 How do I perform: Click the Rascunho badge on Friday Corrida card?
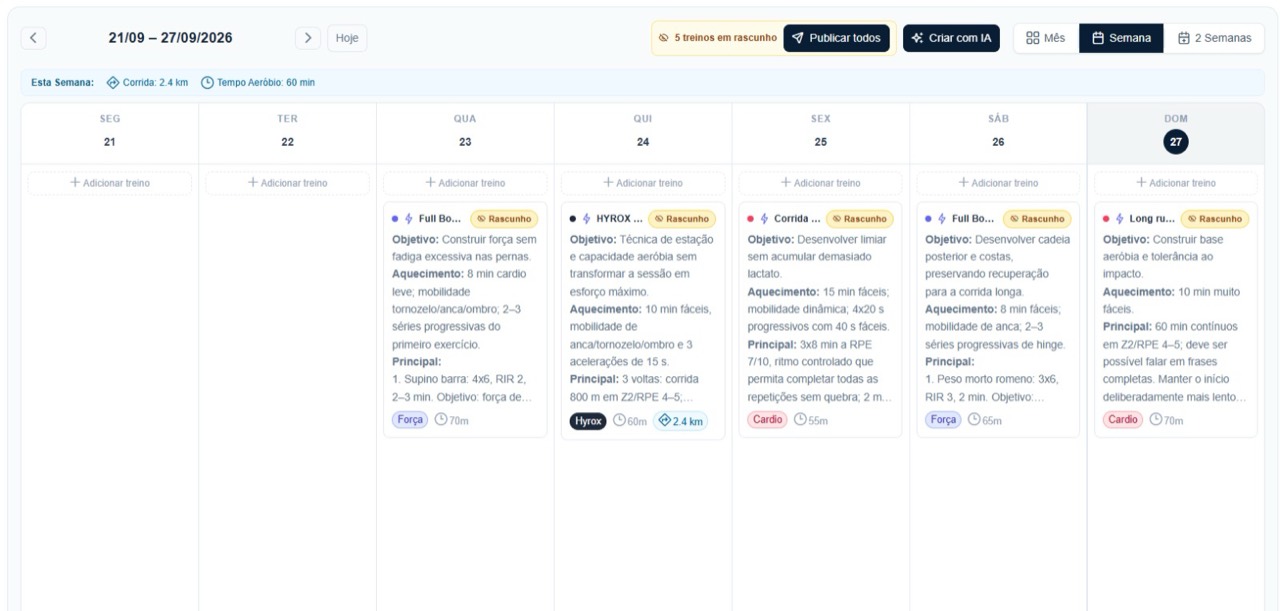point(859,218)
